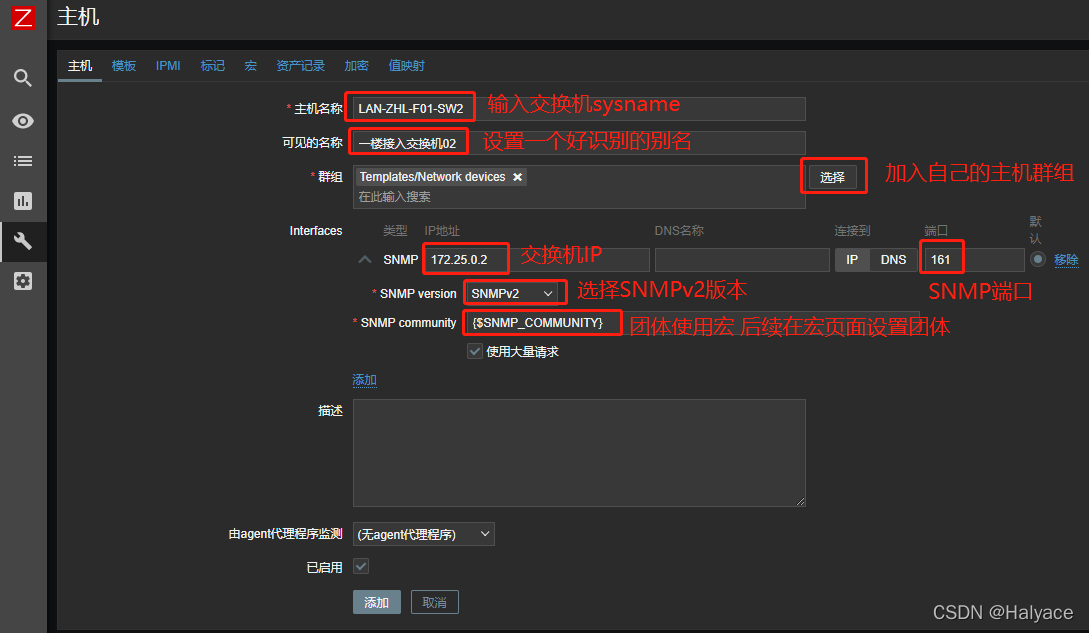
Task: Click inside the 描述 text area
Action: (579, 452)
